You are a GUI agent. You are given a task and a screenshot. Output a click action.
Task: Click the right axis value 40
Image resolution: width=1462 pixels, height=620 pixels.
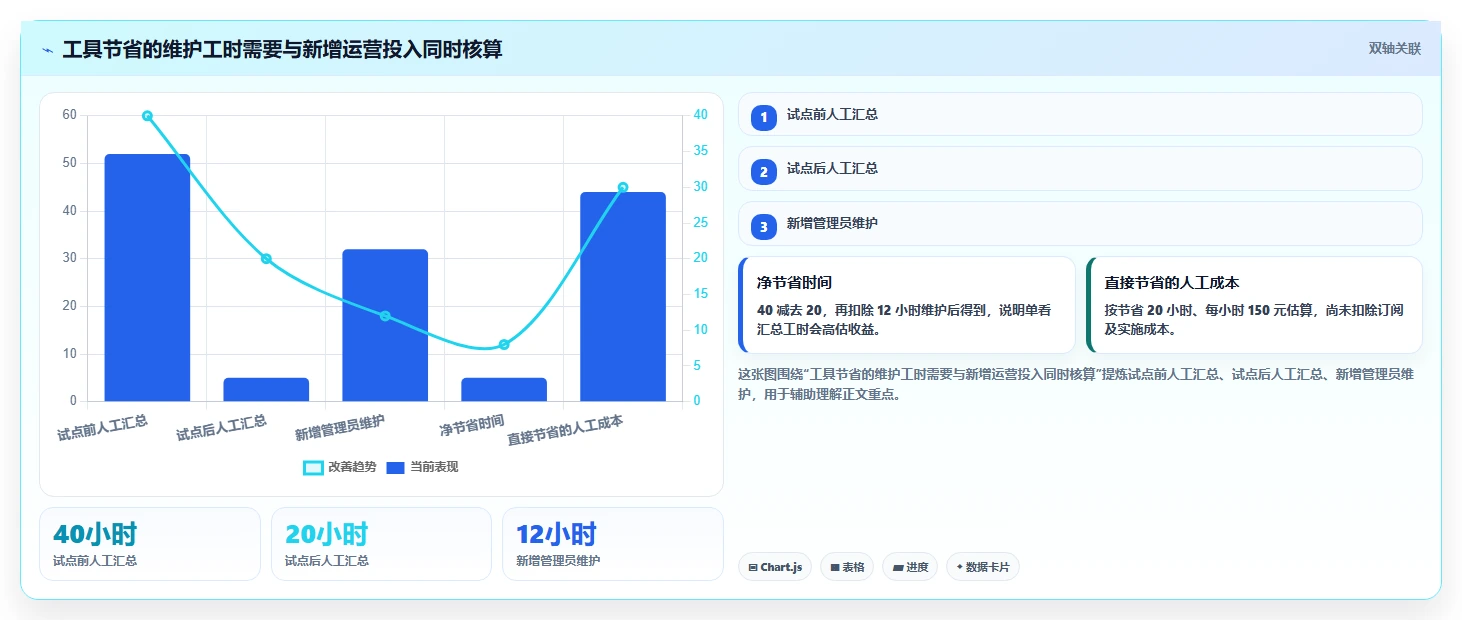(x=701, y=115)
